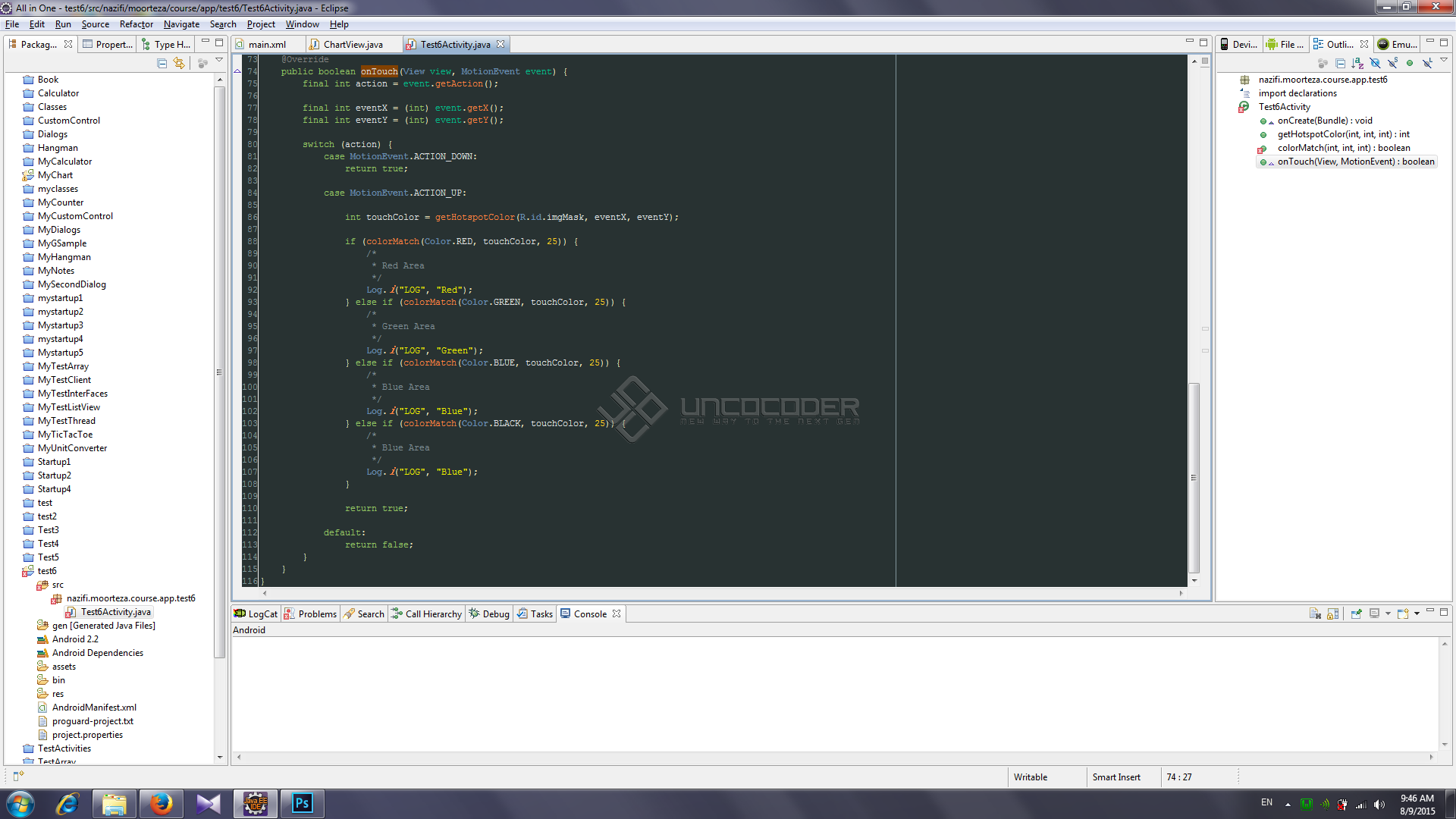Maximize the editor area
This screenshot has height=819, width=1456.
click(1203, 42)
